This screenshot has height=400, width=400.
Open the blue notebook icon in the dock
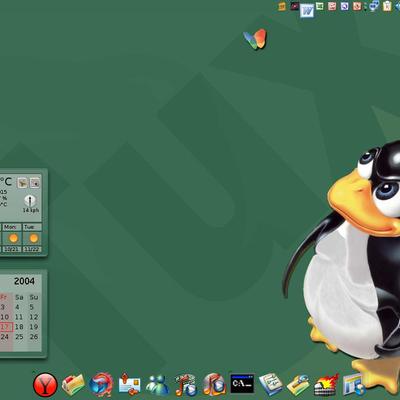271,384
